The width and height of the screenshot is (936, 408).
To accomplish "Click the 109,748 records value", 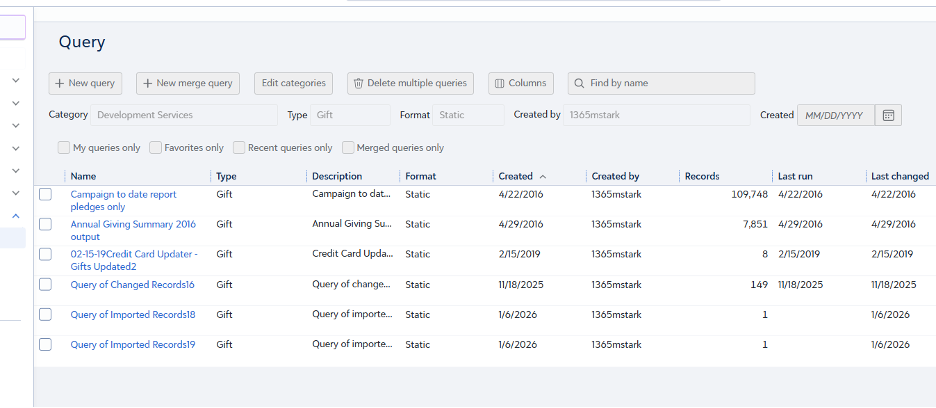I will [749, 194].
